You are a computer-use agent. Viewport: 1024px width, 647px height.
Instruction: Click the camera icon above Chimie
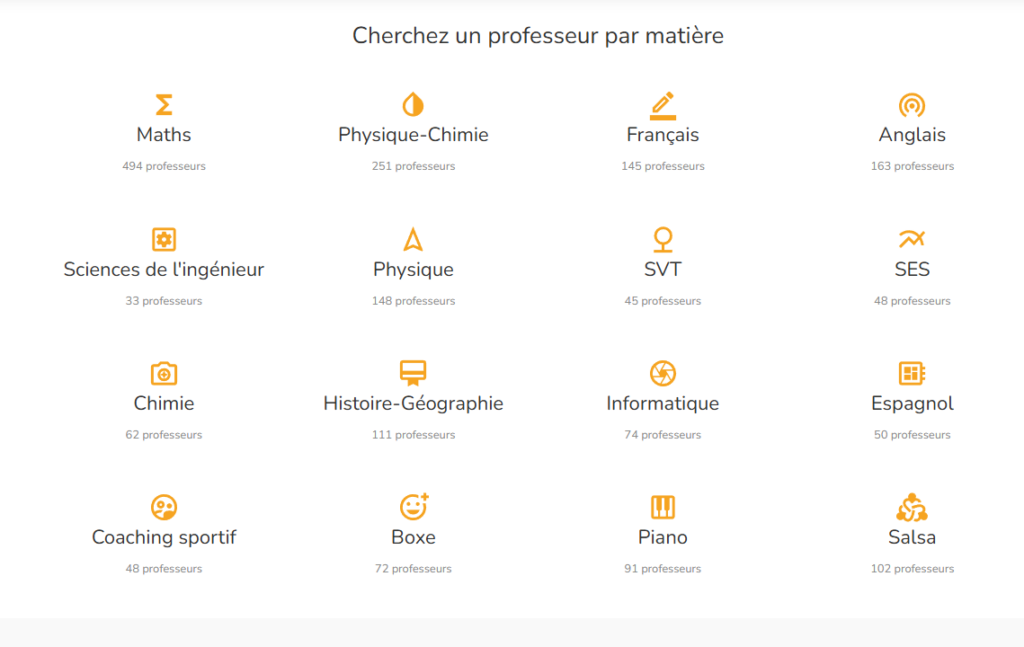point(164,373)
